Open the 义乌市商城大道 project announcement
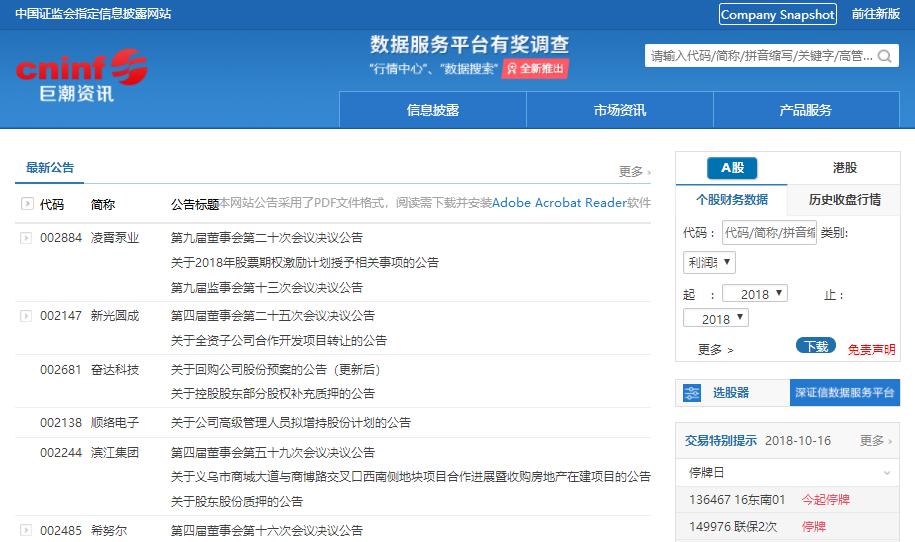915x542 pixels. click(411, 477)
